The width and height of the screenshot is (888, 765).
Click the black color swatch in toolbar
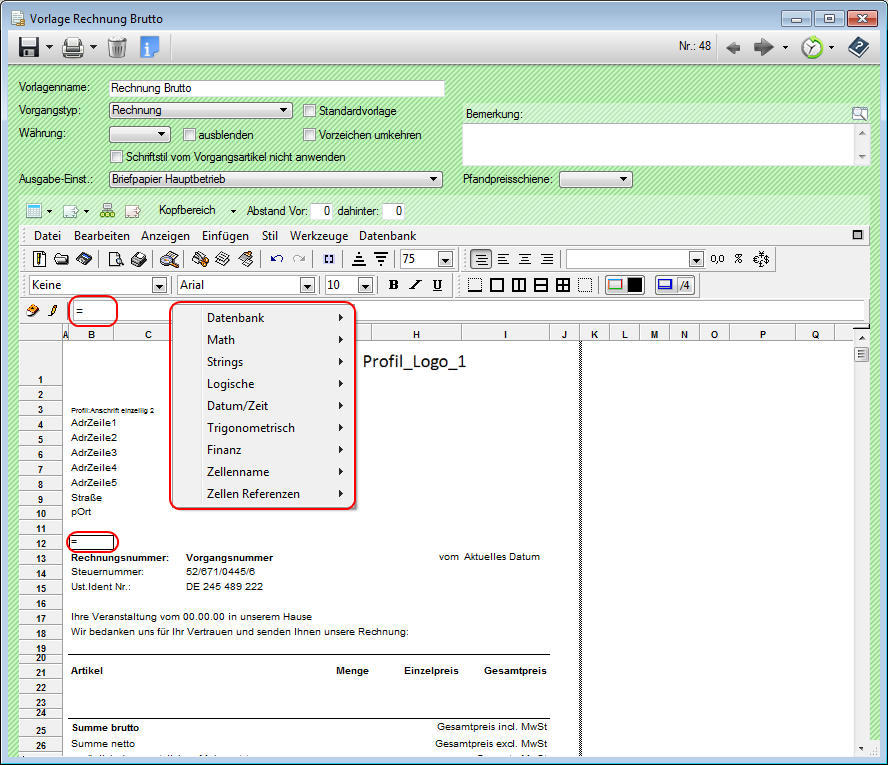click(636, 285)
